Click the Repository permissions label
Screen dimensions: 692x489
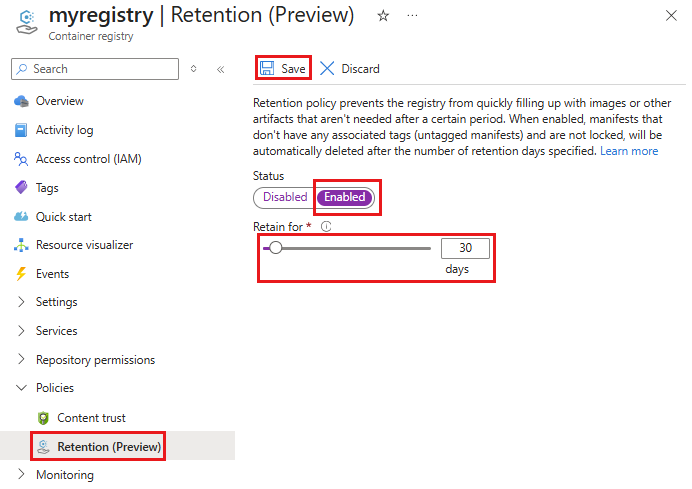95,360
